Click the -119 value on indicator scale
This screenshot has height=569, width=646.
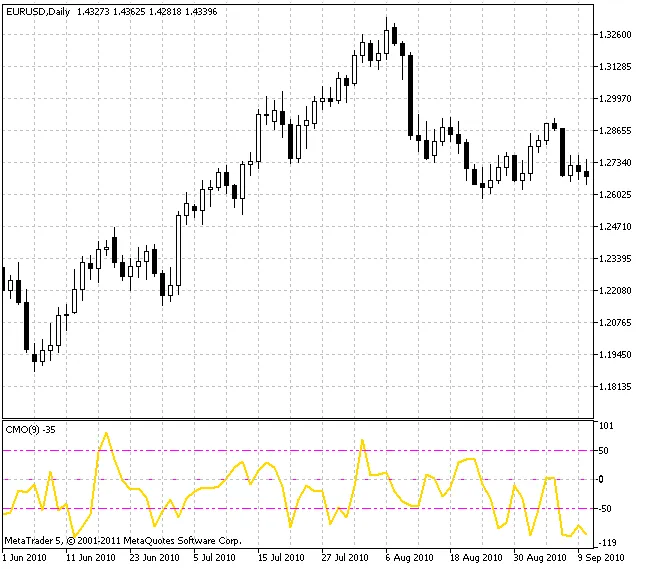click(x=606, y=541)
